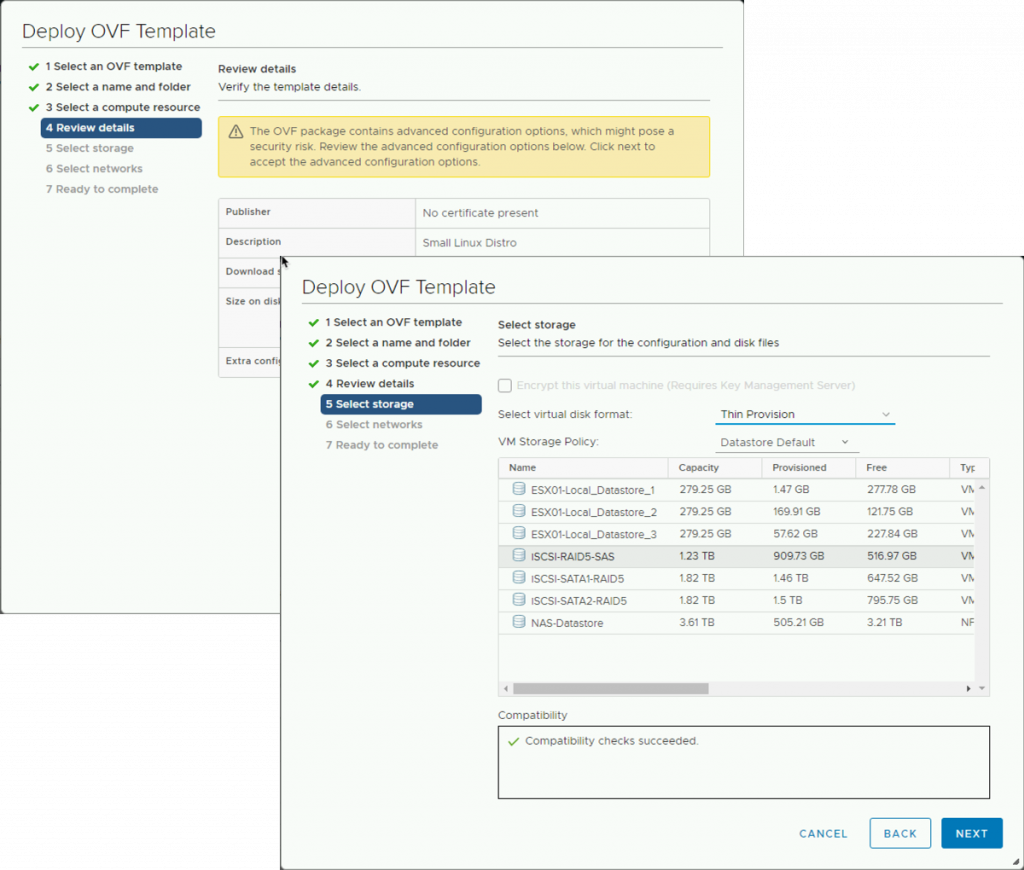Viewport: 1024px width, 870px height.
Task: Open the virtual disk format dropdown showing Thin Provision
Action: coord(805,413)
